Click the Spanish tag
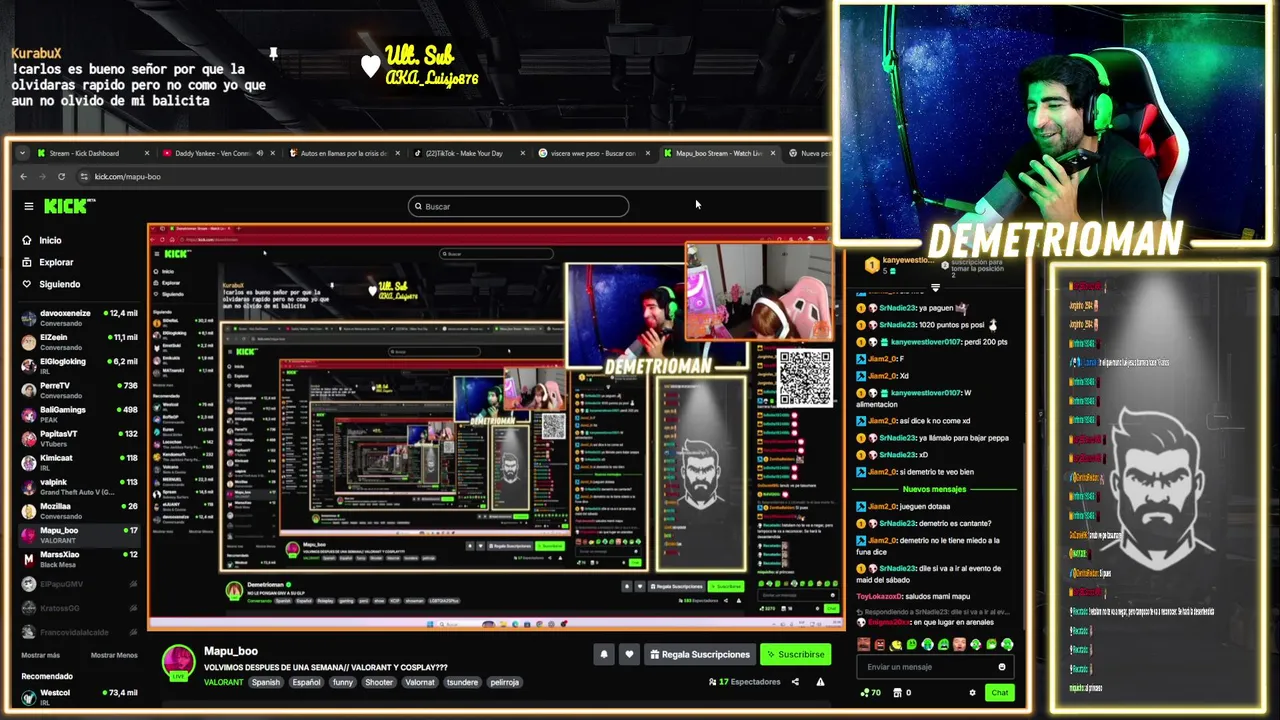 [266, 682]
